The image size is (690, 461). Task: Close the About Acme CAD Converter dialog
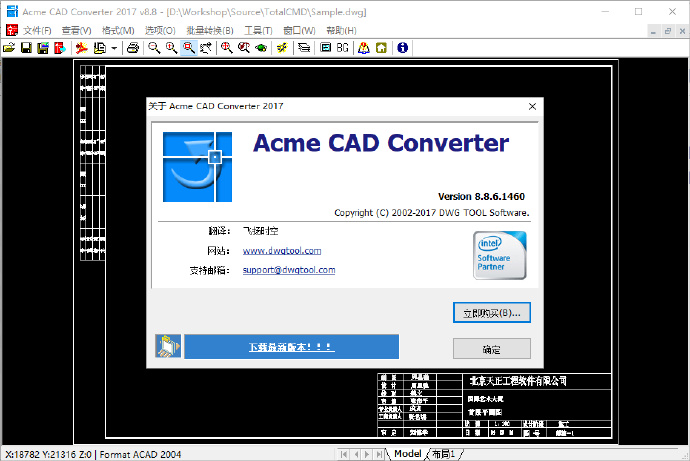coord(532,106)
